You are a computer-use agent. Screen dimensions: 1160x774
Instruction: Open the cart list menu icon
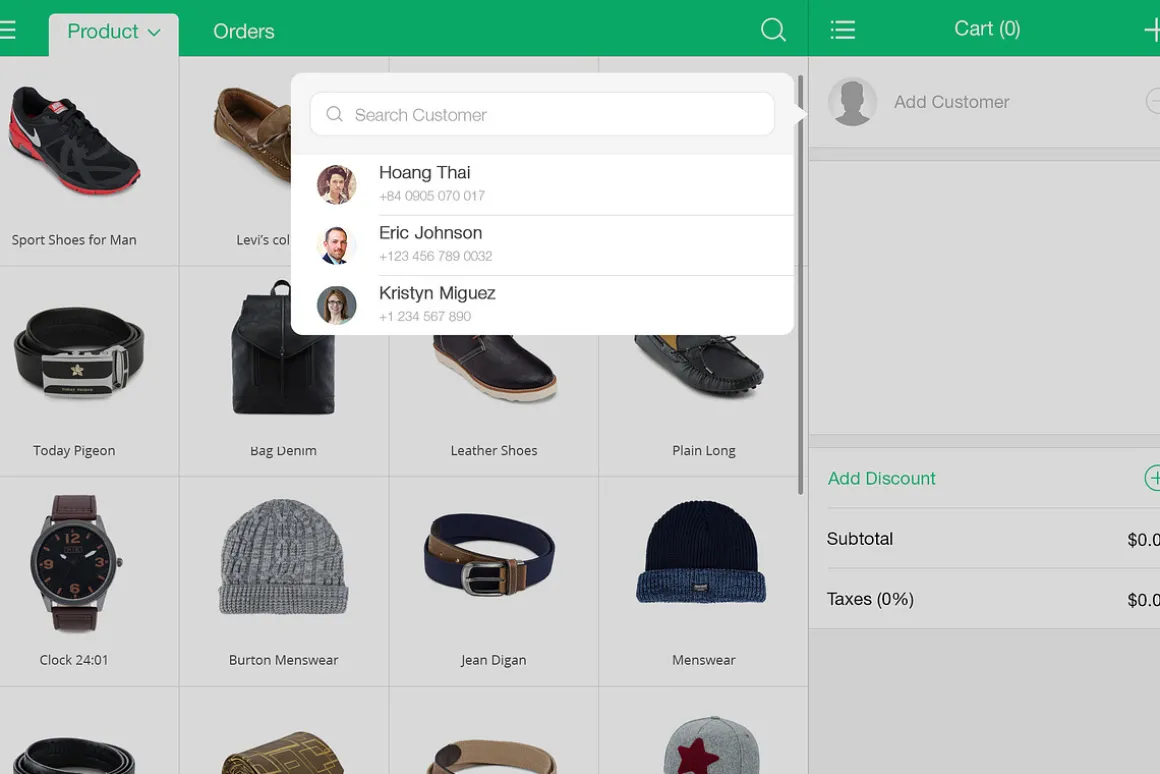pos(843,30)
